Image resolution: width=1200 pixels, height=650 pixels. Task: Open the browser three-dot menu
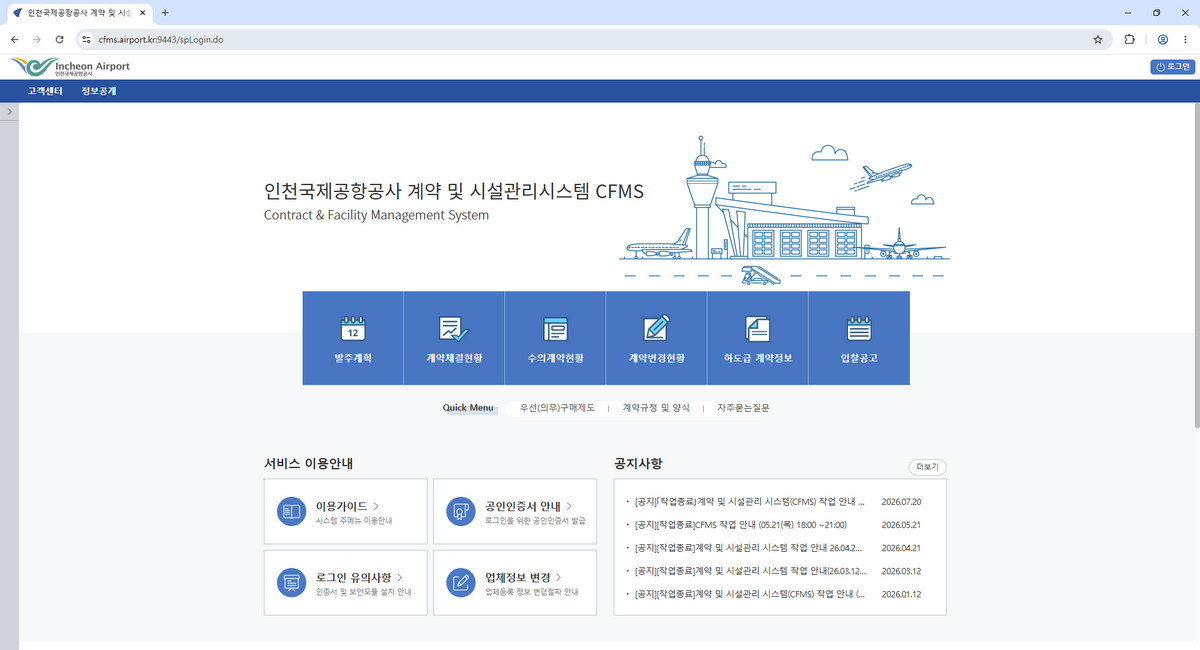[x=1186, y=39]
